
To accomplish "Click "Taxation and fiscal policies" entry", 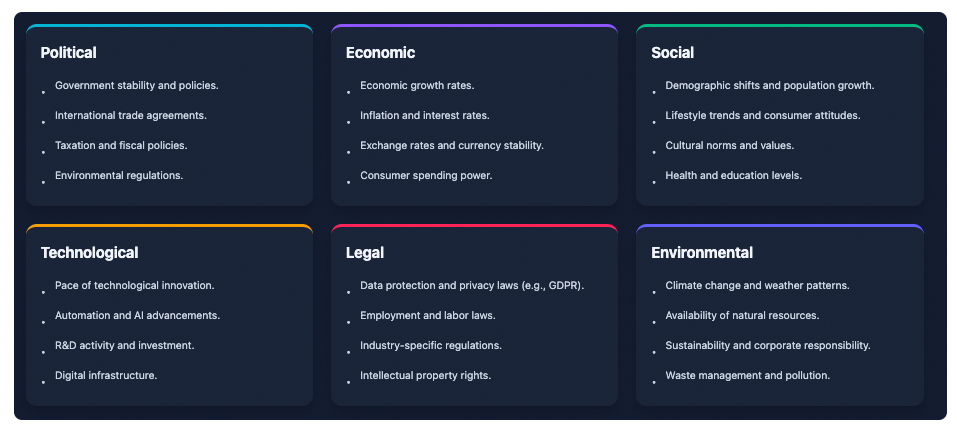I will click(121, 146).
